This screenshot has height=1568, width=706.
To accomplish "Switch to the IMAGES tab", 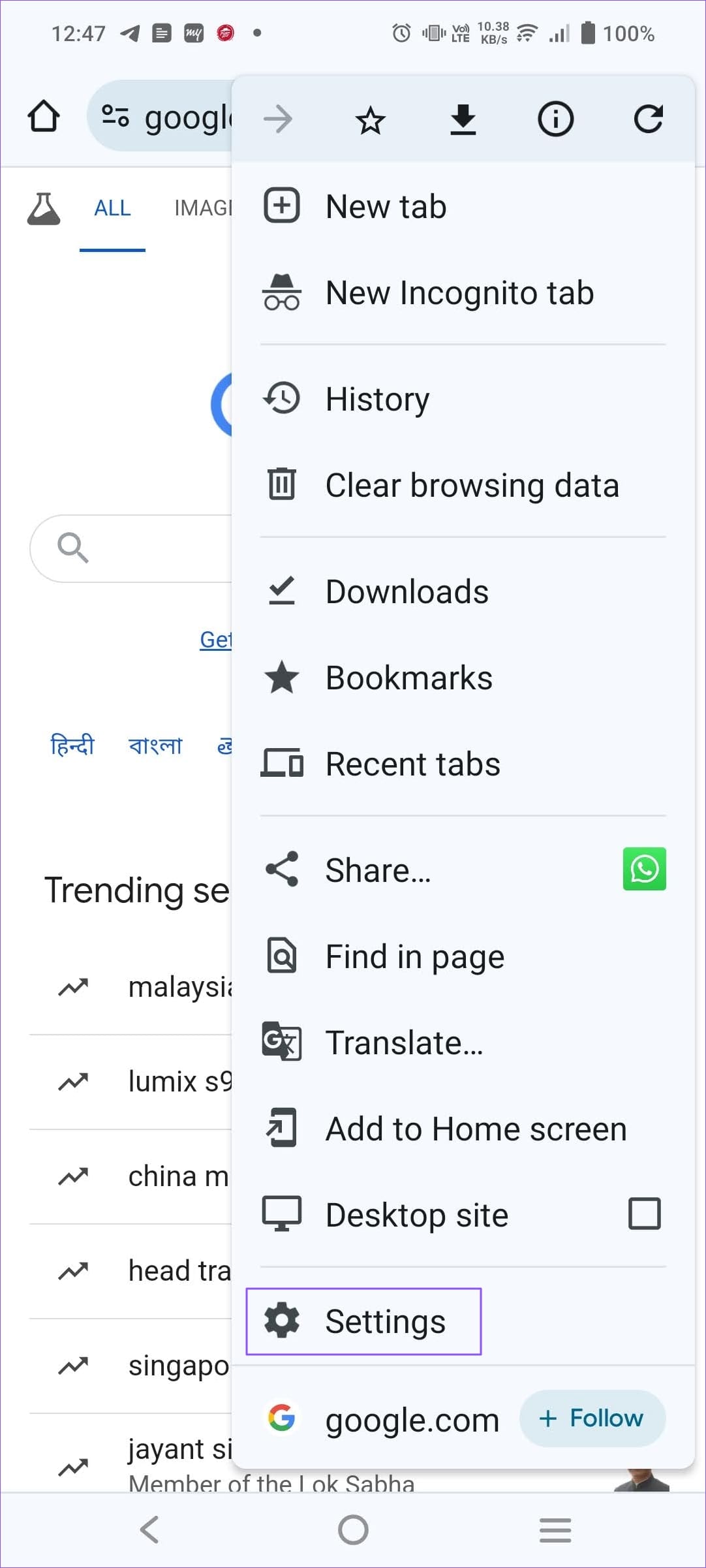I will pos(204,208).
